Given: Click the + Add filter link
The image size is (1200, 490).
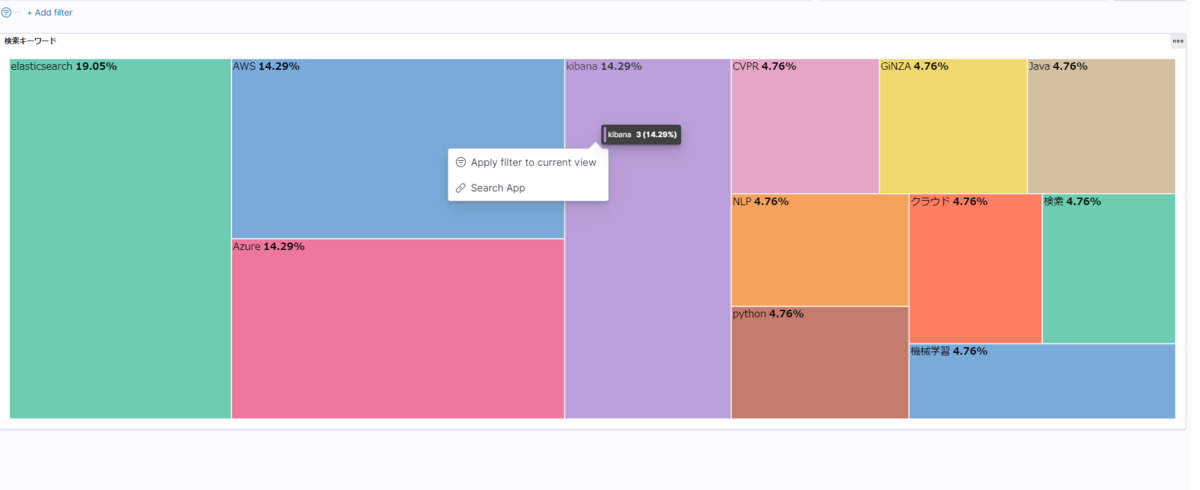Looking at the screenshot, I should pos(49,13).
